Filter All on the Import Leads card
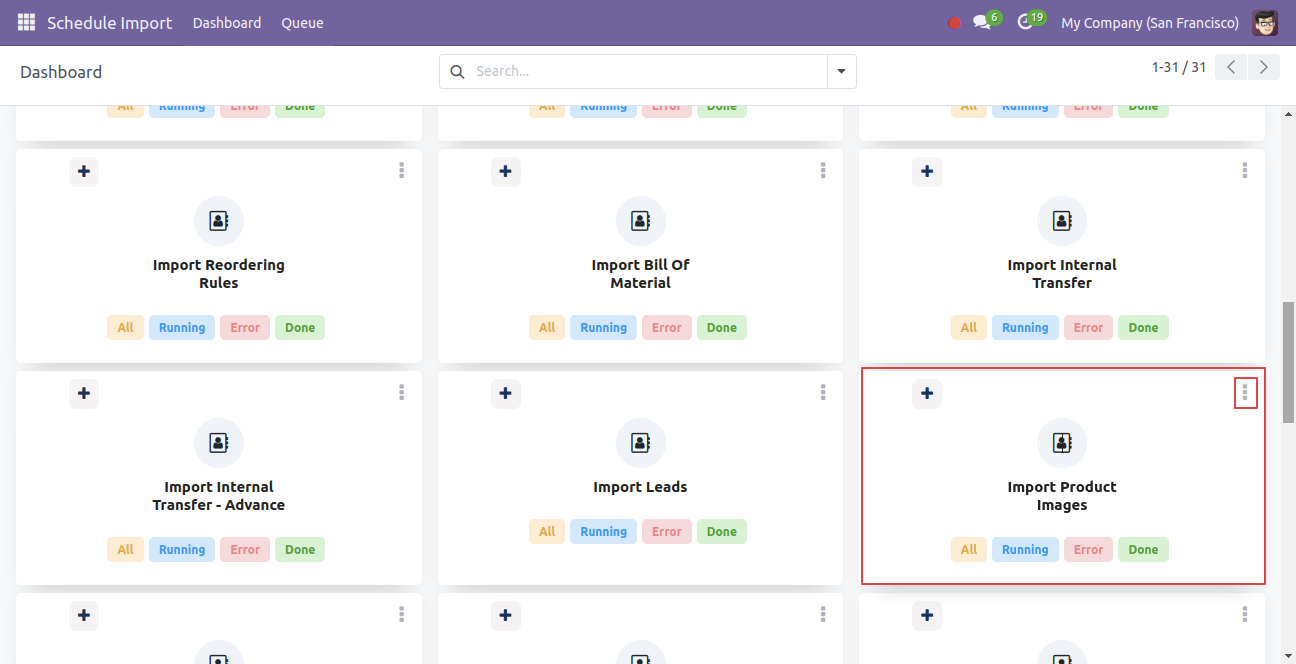The image size is (1296, 664). (547, 532)
